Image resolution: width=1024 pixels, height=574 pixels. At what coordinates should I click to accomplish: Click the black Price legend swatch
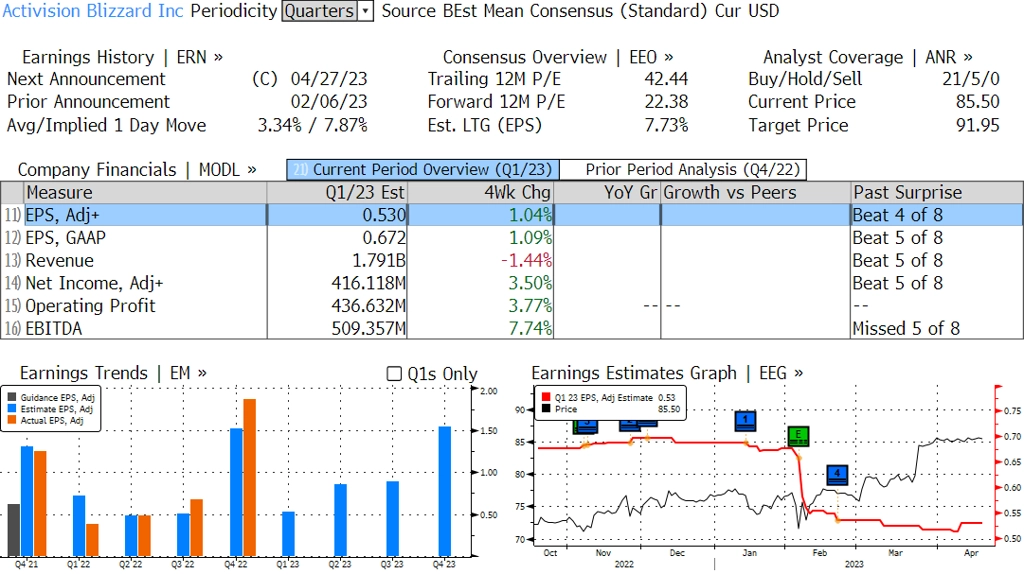point(546,409)
